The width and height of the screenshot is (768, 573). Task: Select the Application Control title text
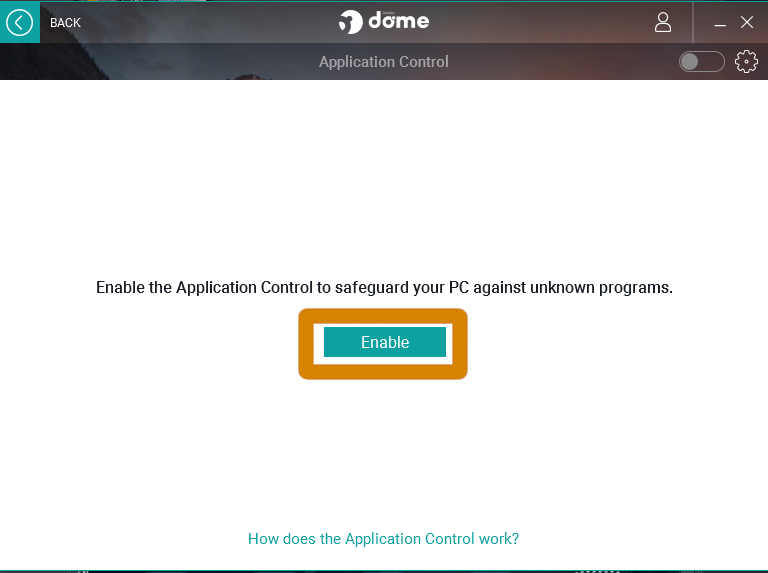coord(384,62)
